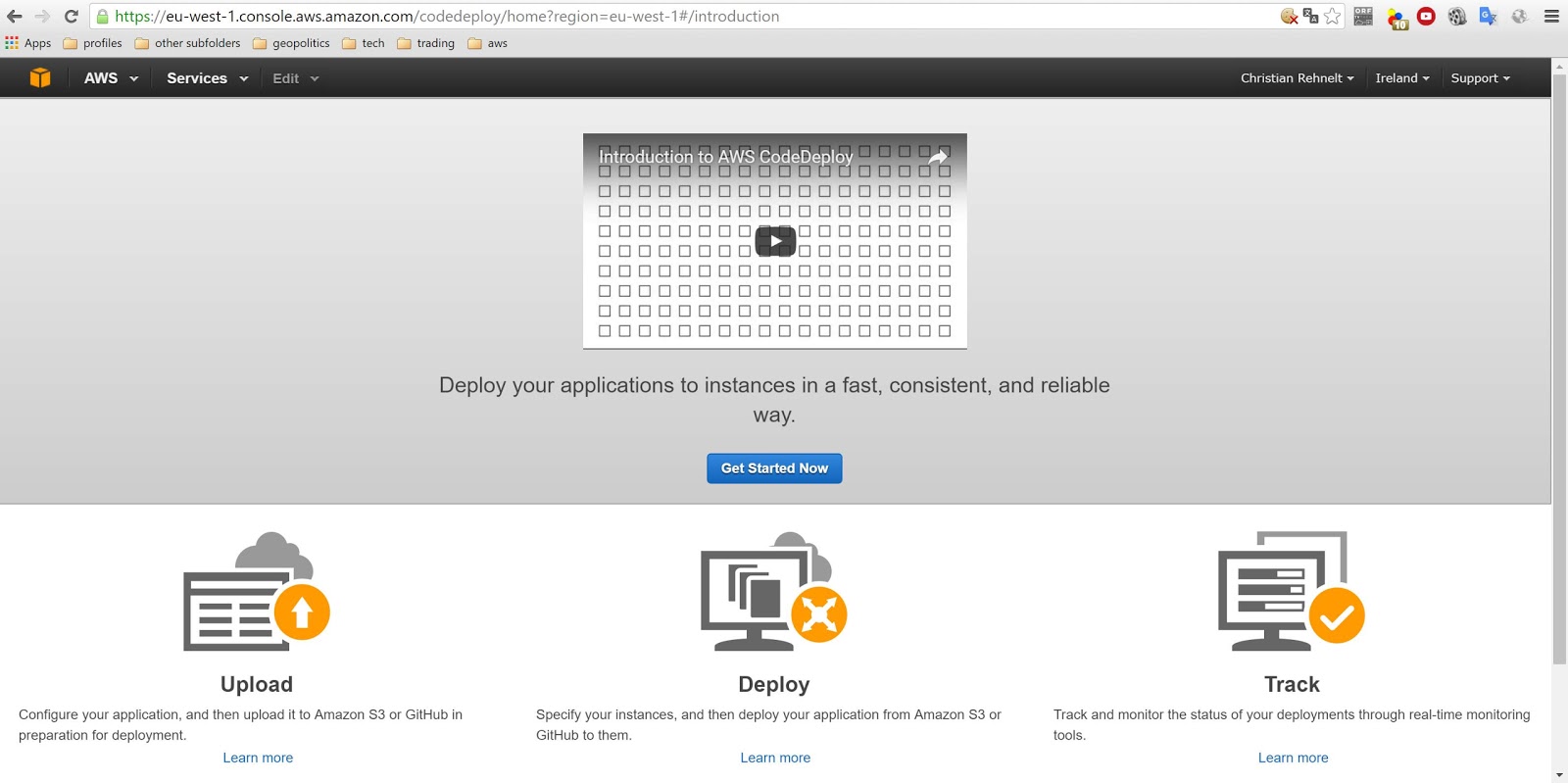Bookmark this page with the star icon

coord(1332,16)
